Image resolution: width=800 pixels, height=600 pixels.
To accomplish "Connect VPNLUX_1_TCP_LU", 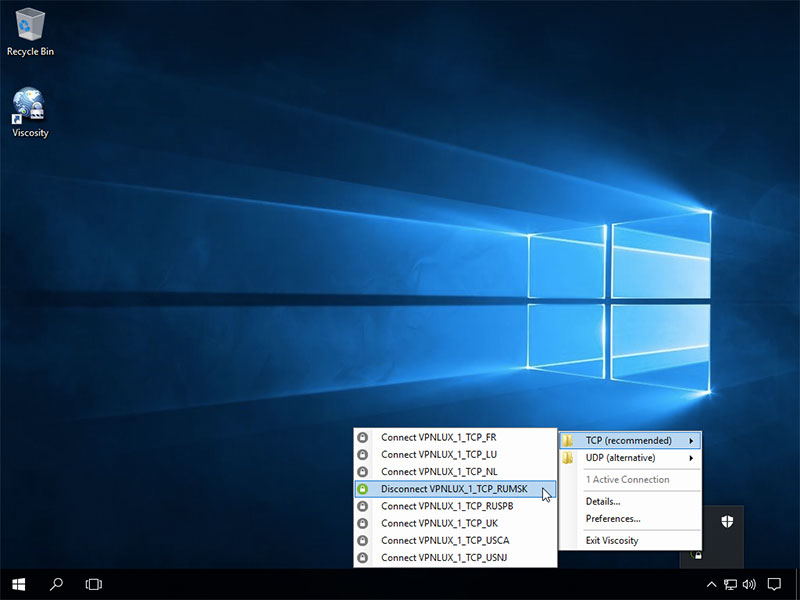I will click(455, 455).
